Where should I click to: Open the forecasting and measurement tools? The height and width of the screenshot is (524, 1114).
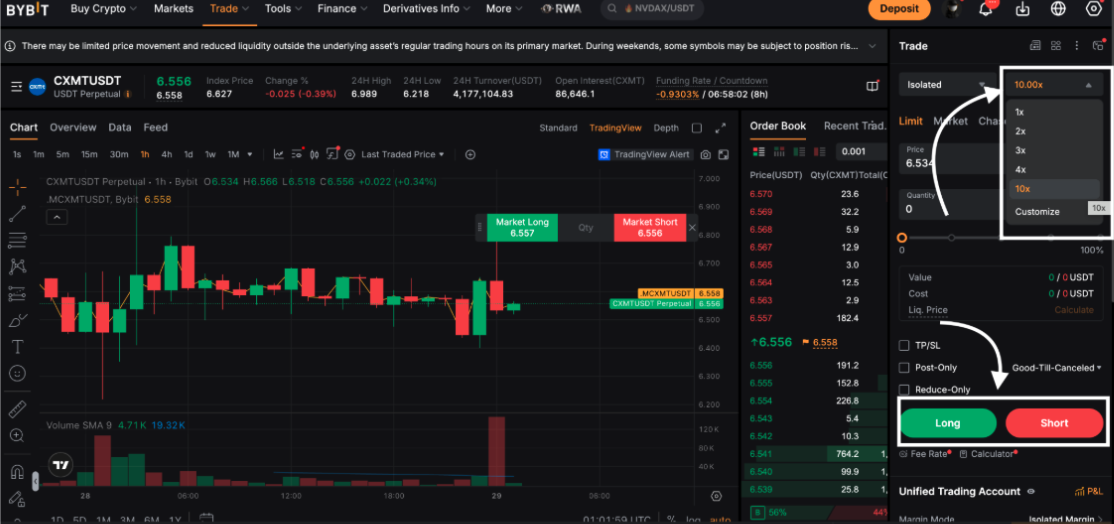(x=18, y=293)
